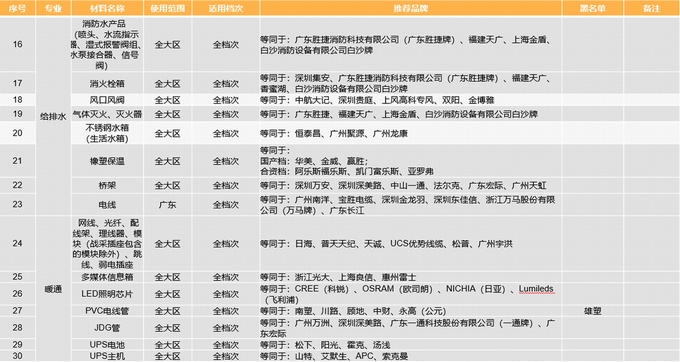680x362 pixels.
Task: Select the 多媒体信息箱 material cell
Action: click(107, 277)
